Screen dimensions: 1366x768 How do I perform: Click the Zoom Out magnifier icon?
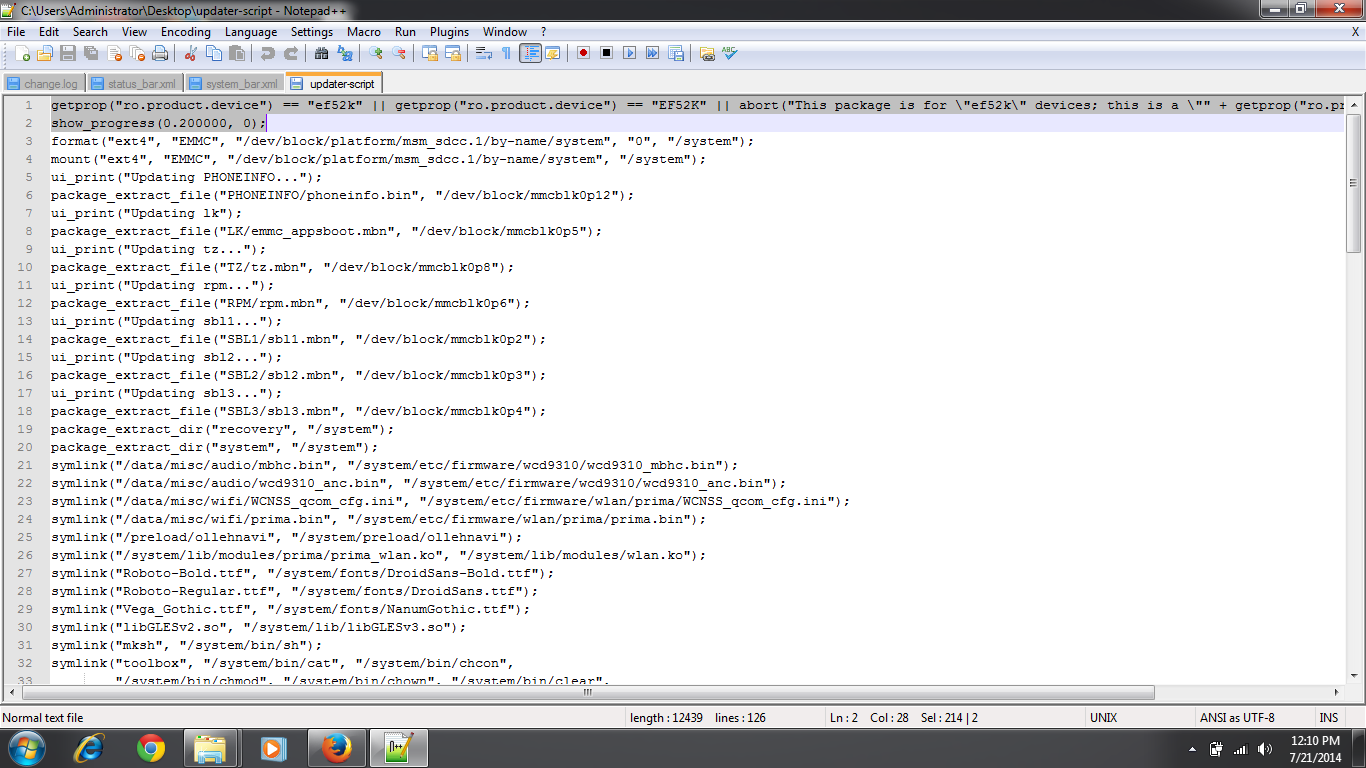coord(399,53)
